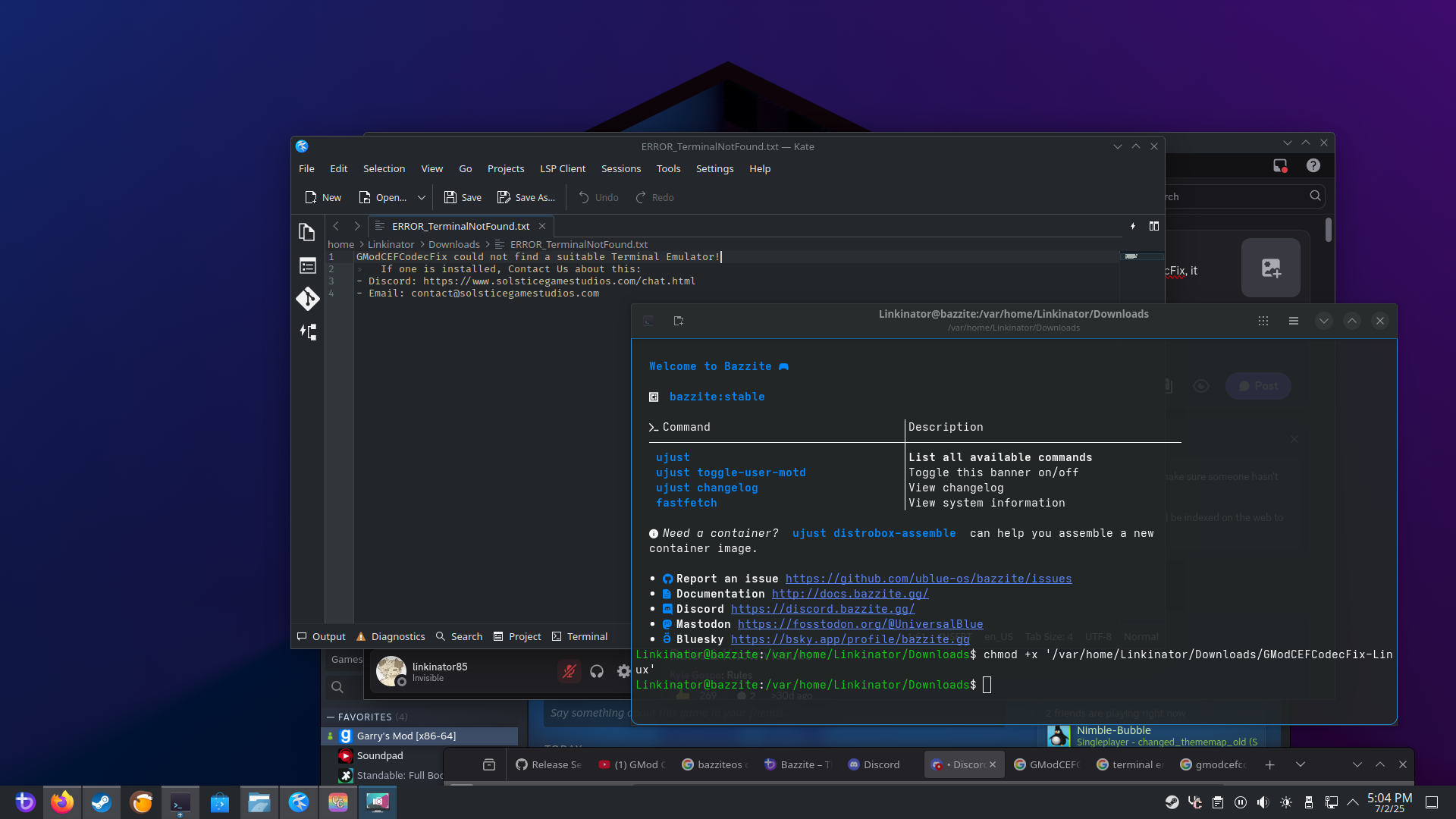
Task: Open the File menu in Kate
Action: coord(306,168)
